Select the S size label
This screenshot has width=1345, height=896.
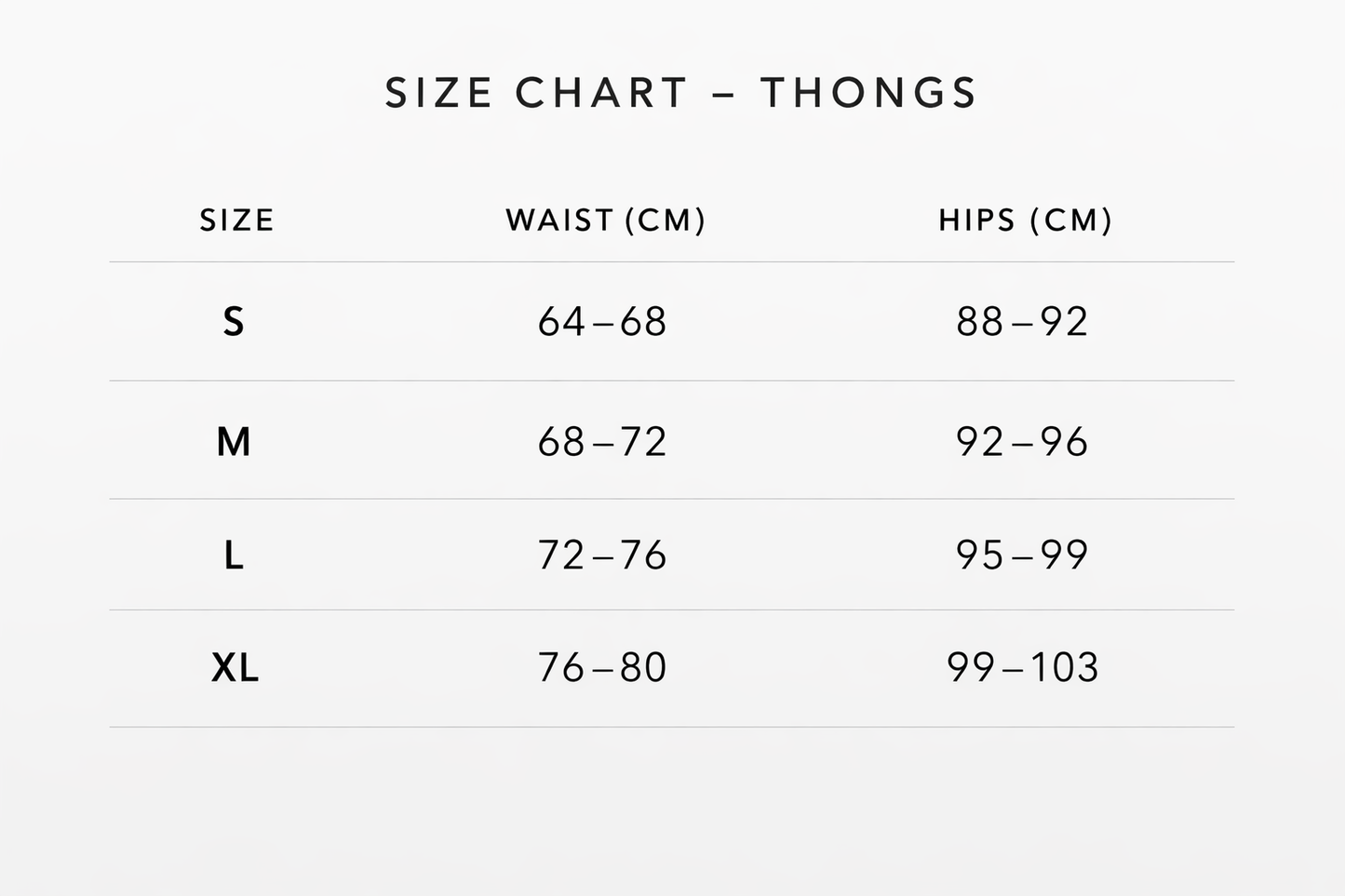234,322
